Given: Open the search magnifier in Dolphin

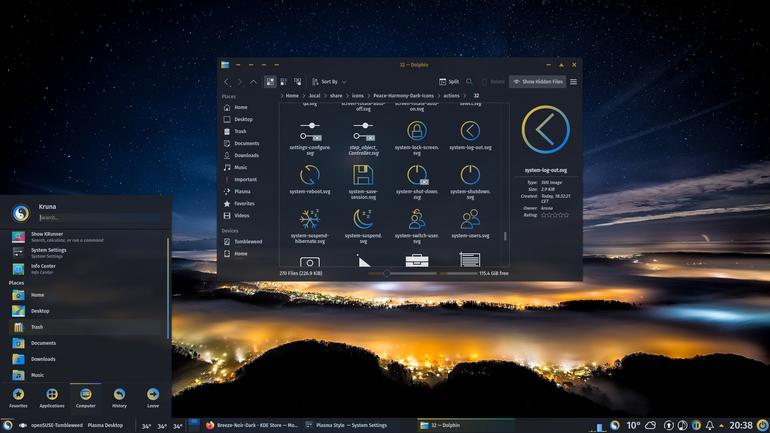Looking at the screenshot, I should click(x=469, y=81).
